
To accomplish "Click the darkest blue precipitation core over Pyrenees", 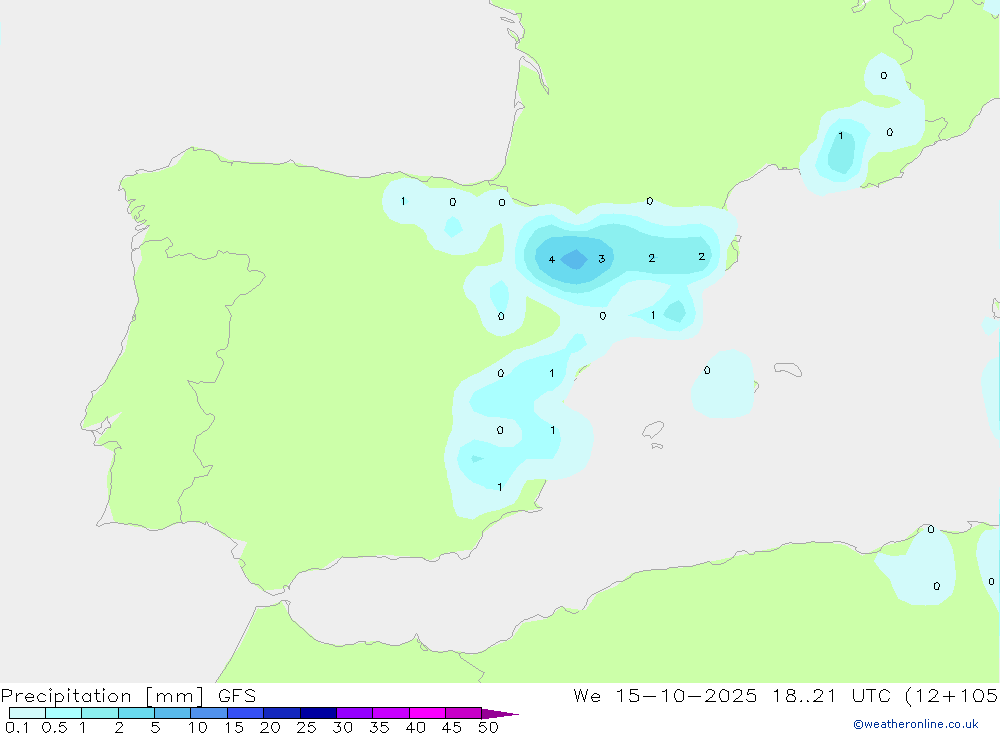I will pos(575,260).
